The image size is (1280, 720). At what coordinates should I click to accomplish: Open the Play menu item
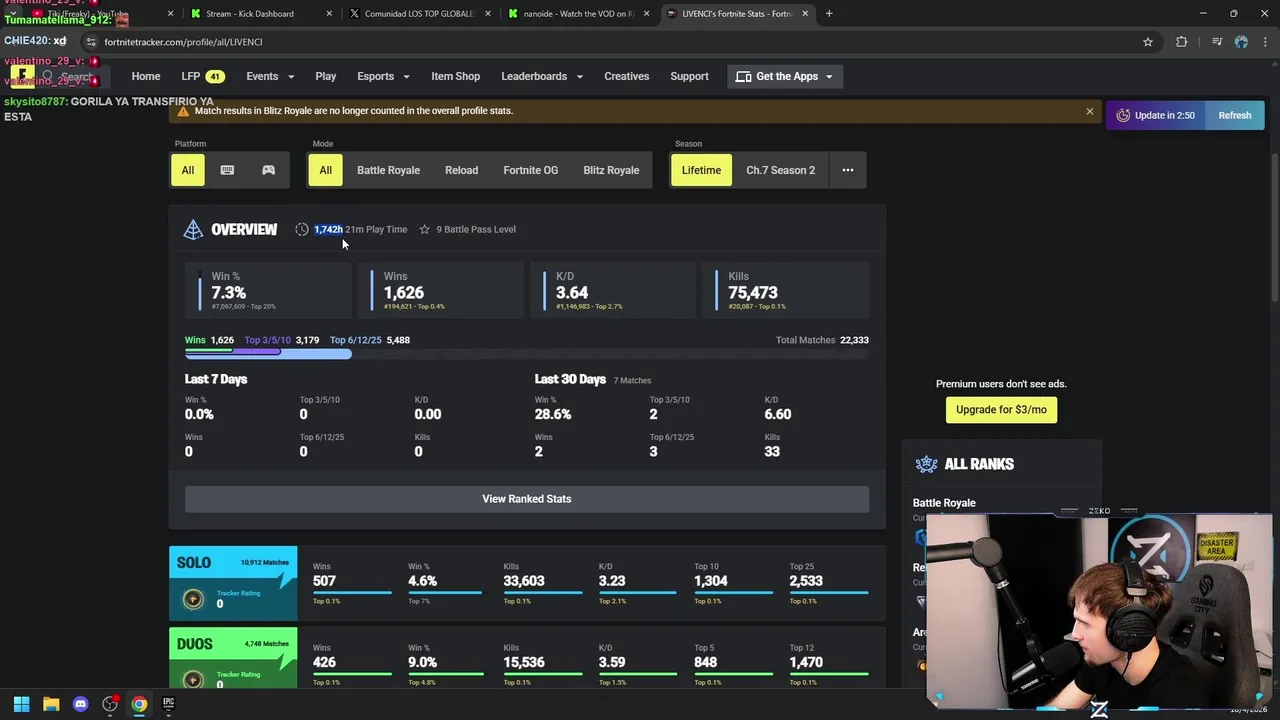pos(326,76)
